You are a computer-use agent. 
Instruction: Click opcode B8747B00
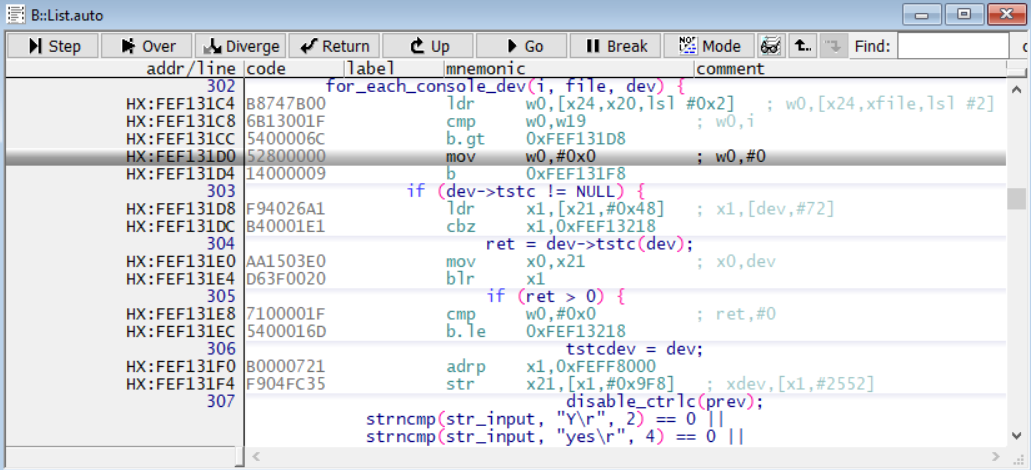click(x=286, y=104)
